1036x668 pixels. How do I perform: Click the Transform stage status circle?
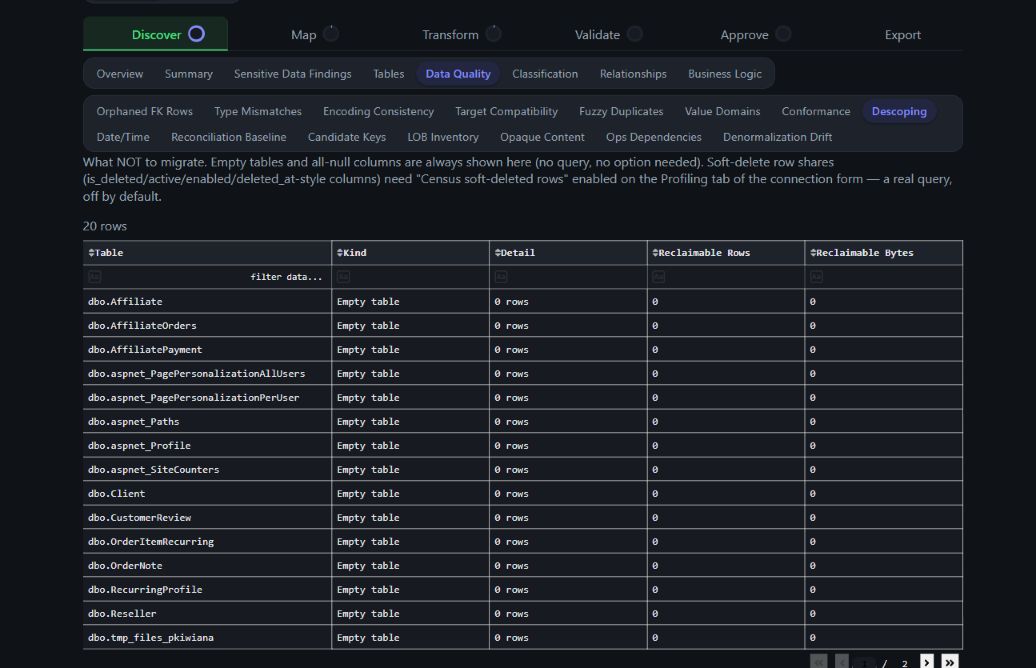coord(494,34)
